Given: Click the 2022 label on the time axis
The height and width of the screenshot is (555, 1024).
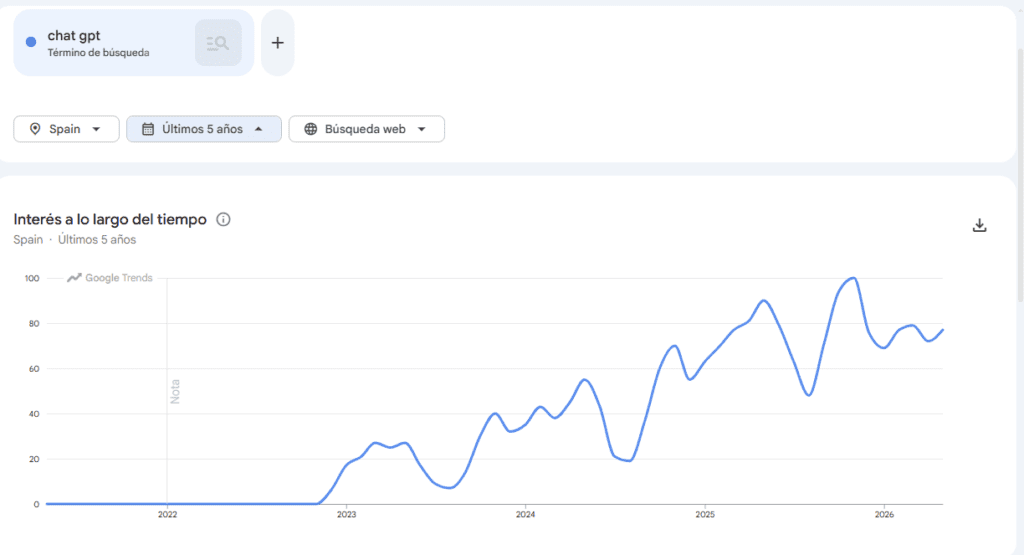Looking at the screenshot, I should point(167,515).
